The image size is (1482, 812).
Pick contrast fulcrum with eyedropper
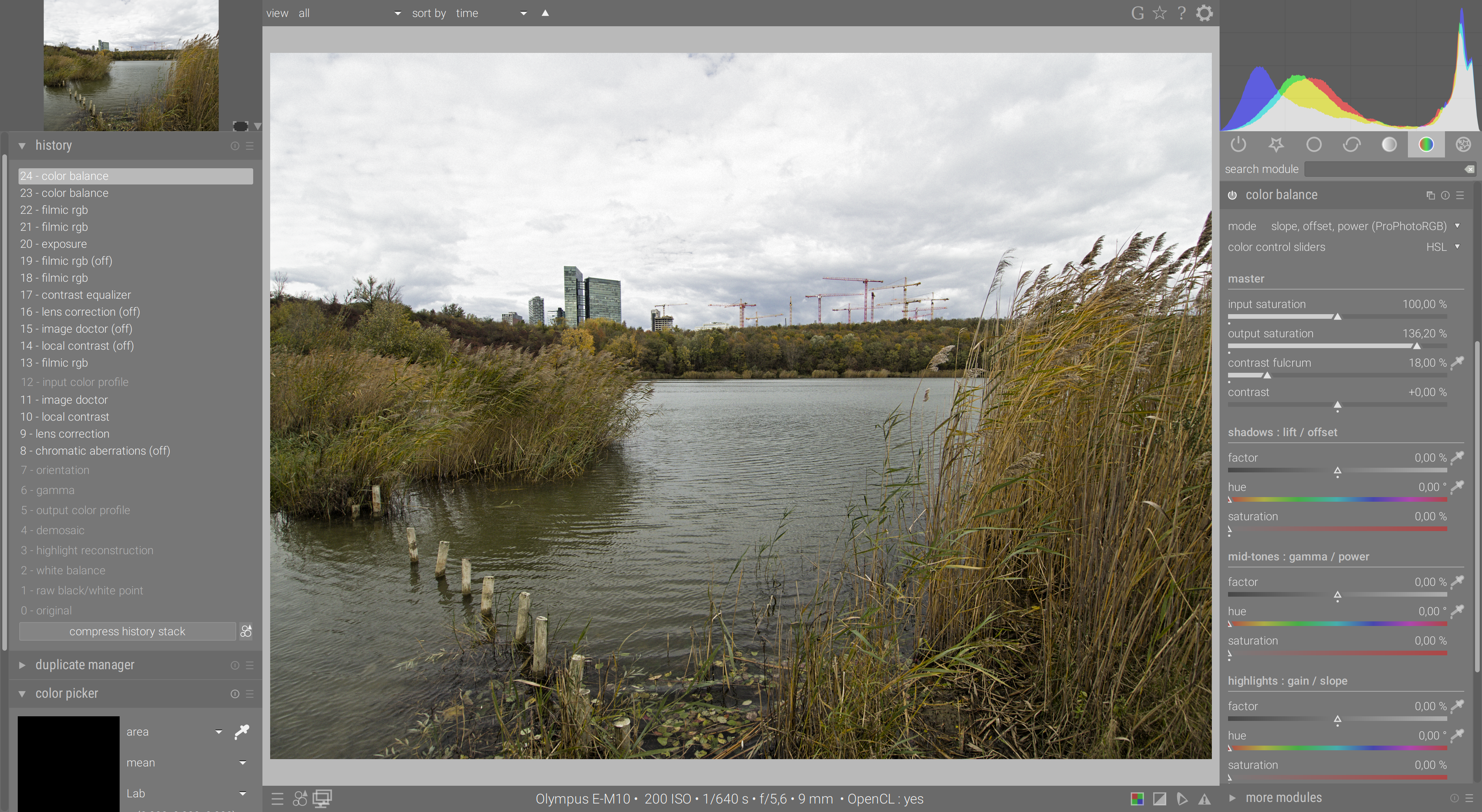[1457, 362]
